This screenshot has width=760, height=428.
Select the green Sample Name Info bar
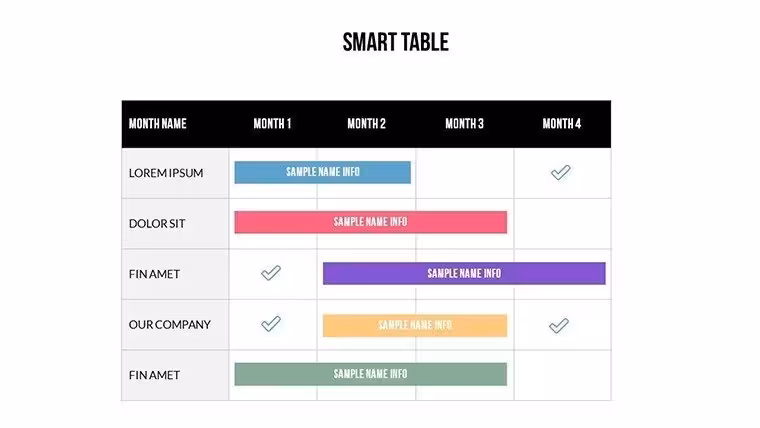pyautogui.click(x=371, y=374)
